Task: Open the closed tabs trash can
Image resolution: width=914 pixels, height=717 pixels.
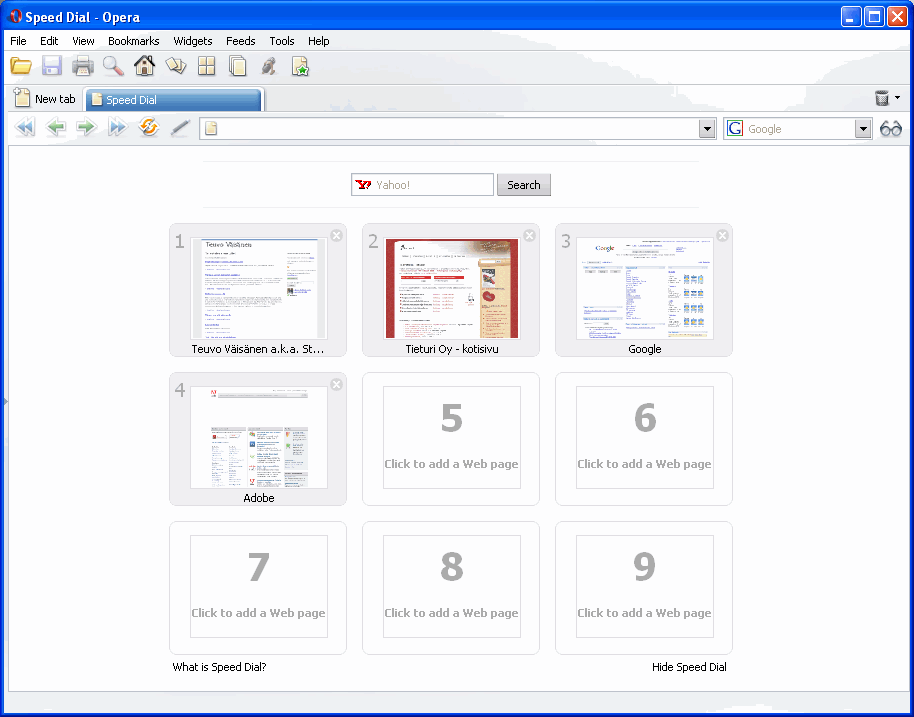Action: coord(882,98)
